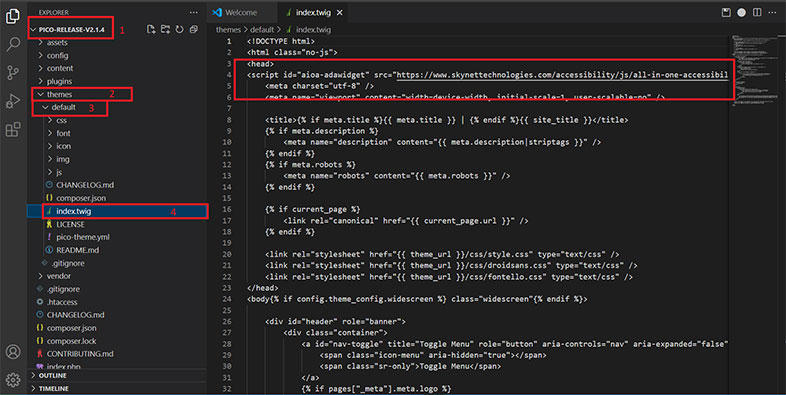
Task: Expand the css folder
Action: tap(61, 120)
